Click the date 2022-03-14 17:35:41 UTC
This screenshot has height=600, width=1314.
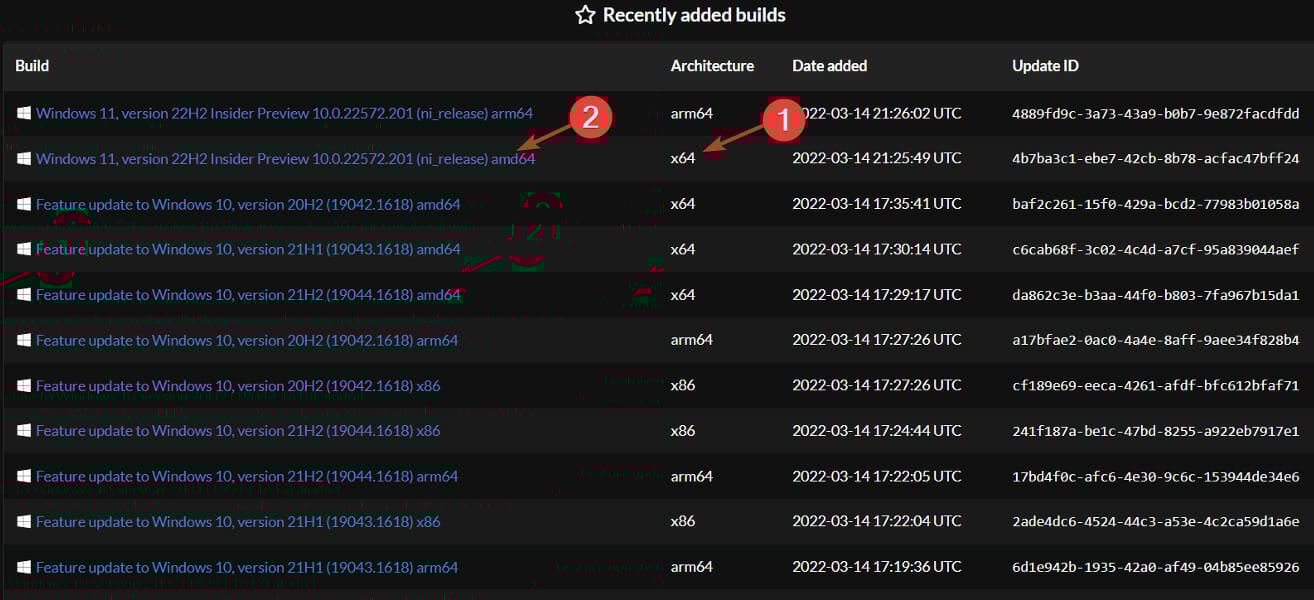click(x=877, y=204)
